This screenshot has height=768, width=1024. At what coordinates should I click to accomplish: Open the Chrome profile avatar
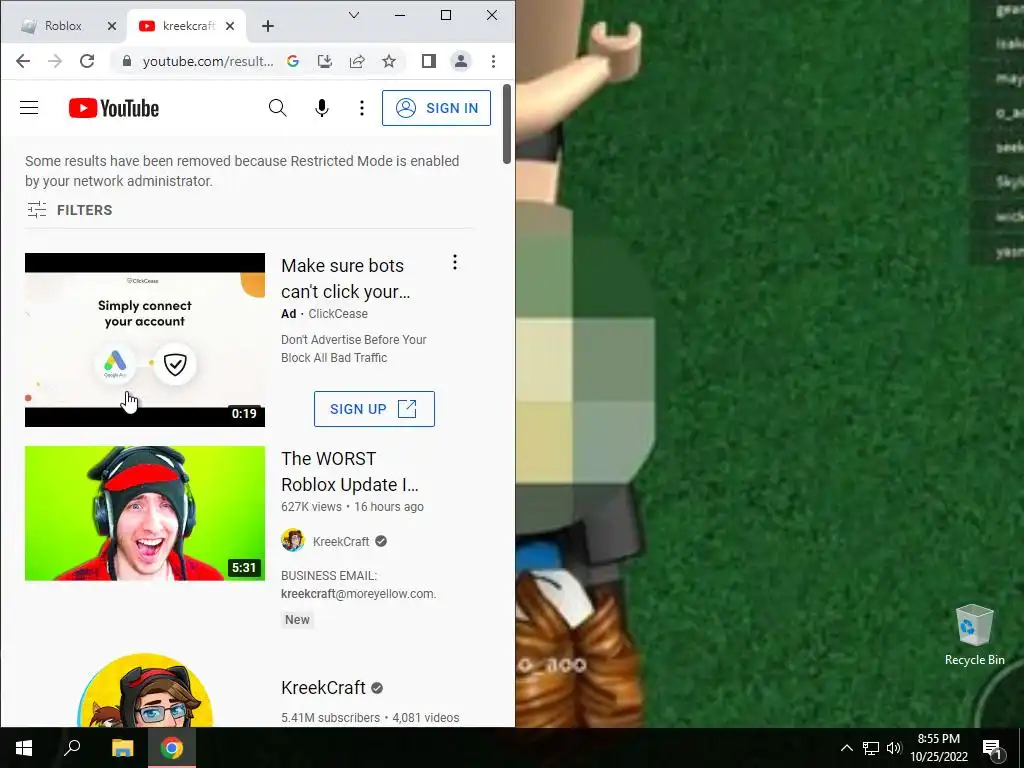point(460,61)
